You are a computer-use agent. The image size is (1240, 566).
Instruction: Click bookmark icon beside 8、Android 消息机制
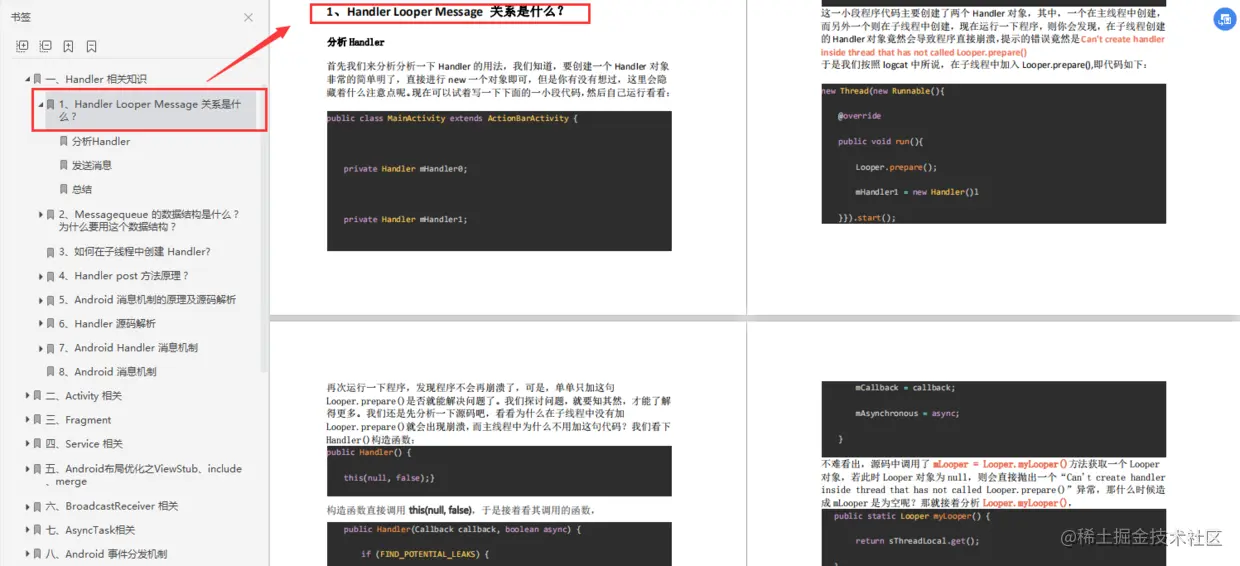[x=51, y=372]
